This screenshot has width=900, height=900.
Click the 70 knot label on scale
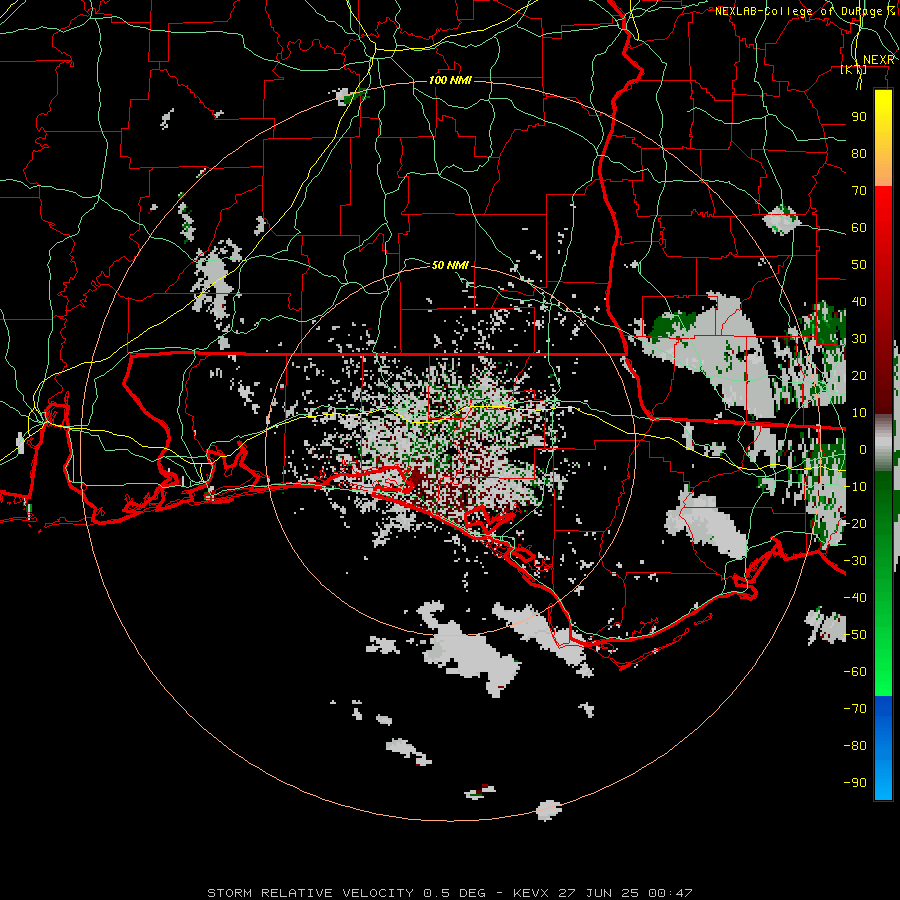click(859, 191)
